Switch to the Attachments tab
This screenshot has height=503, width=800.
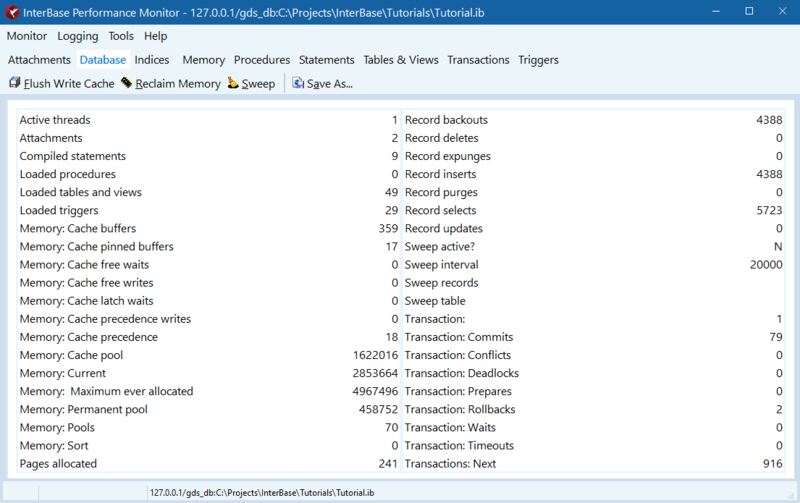click(x=39, y=60)
